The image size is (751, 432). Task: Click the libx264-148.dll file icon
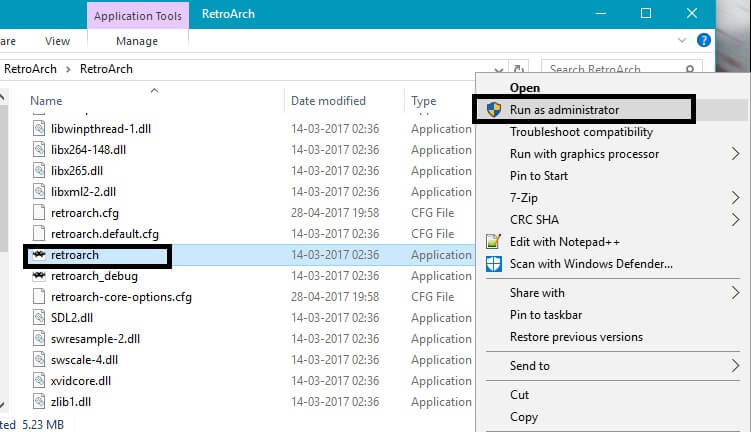click(39, 149)
